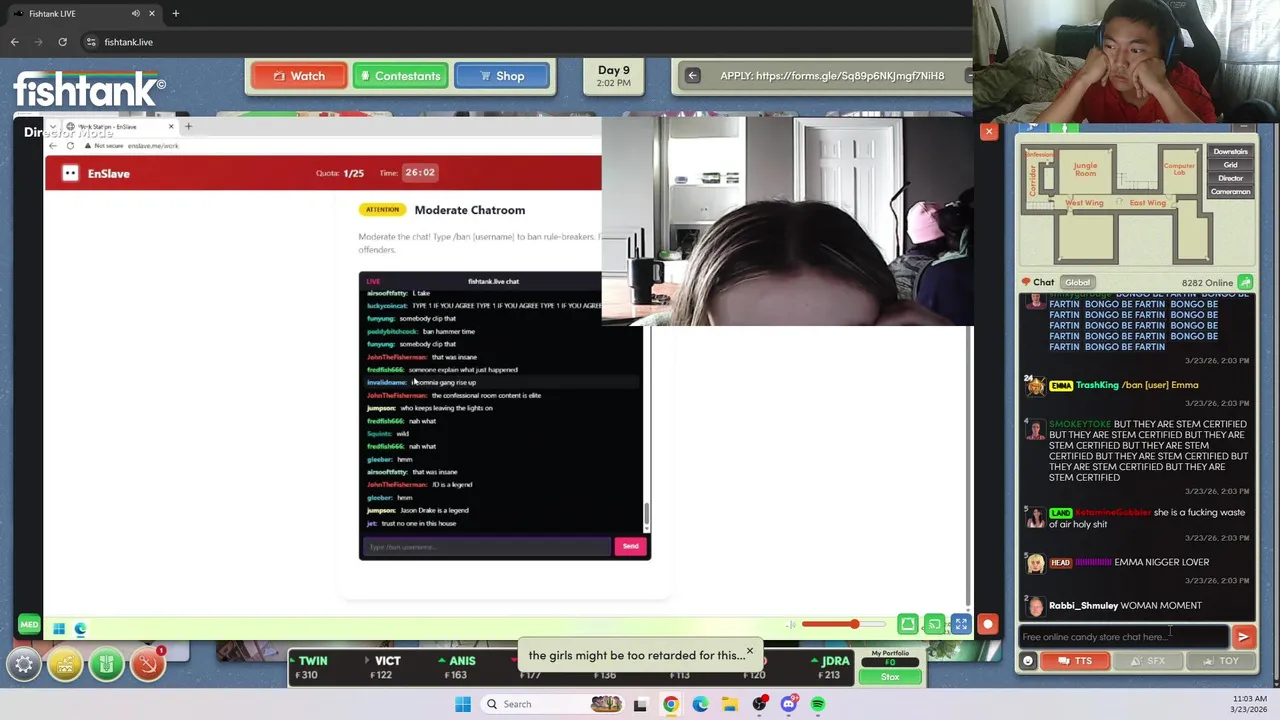Open Microsoft Edge from the taskbar
The height and width of the screenshot is (720, 1280).
pos(700,704)
